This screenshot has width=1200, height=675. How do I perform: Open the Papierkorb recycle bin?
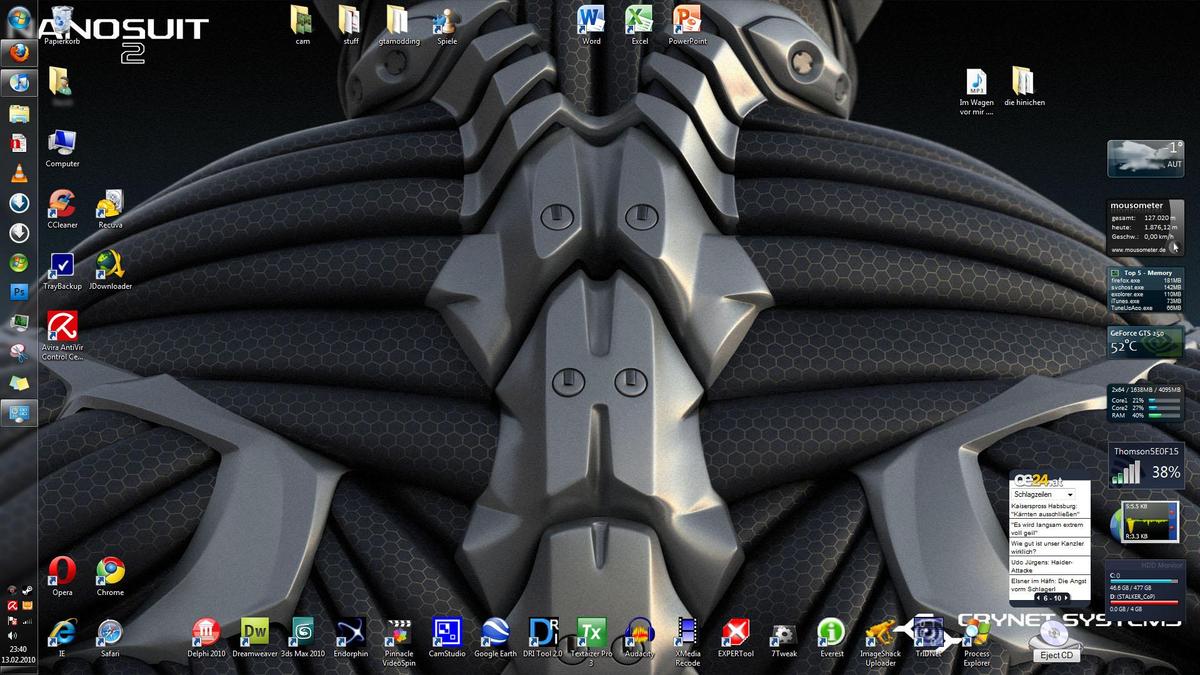(62, 20)
